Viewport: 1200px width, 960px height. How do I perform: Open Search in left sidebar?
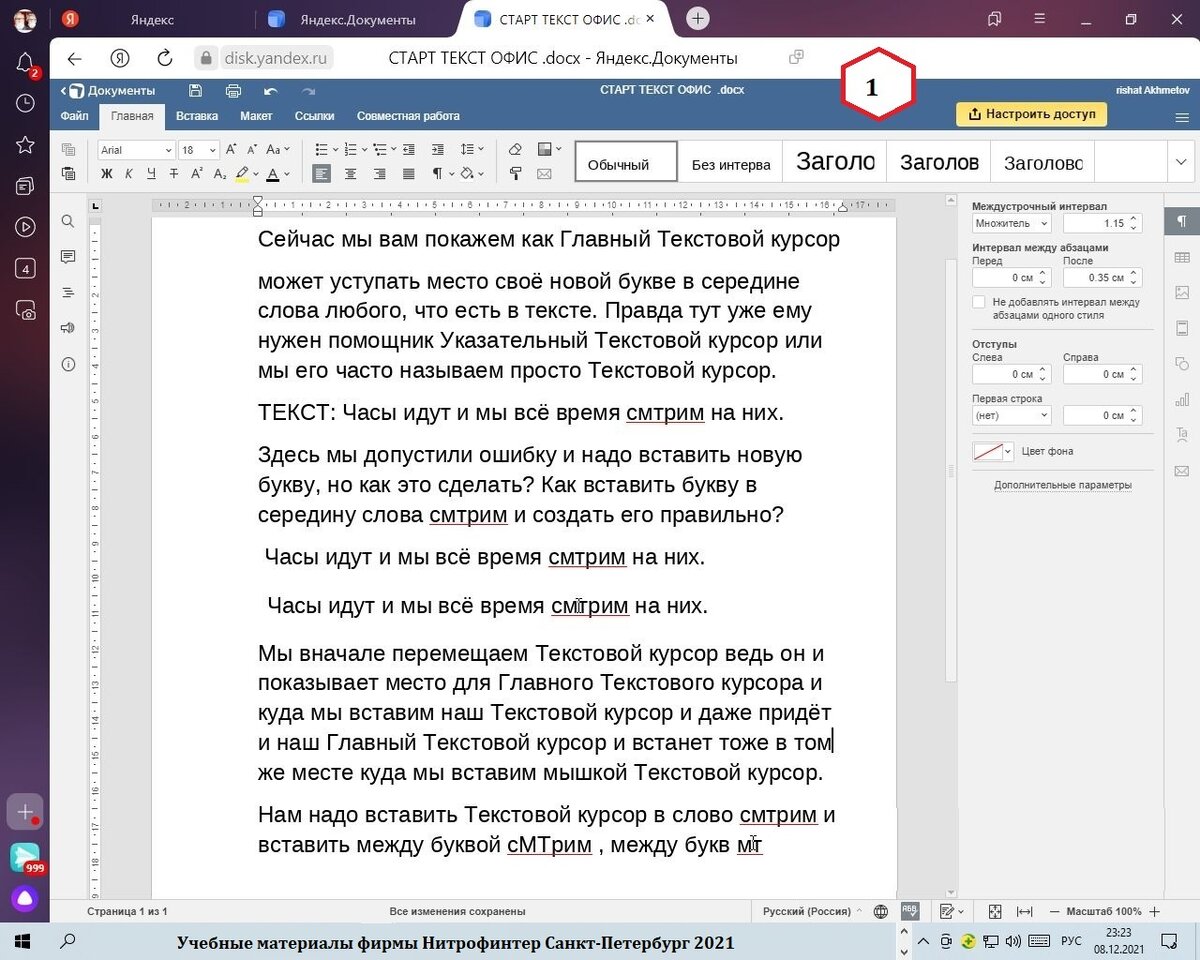tap(68, 222)
